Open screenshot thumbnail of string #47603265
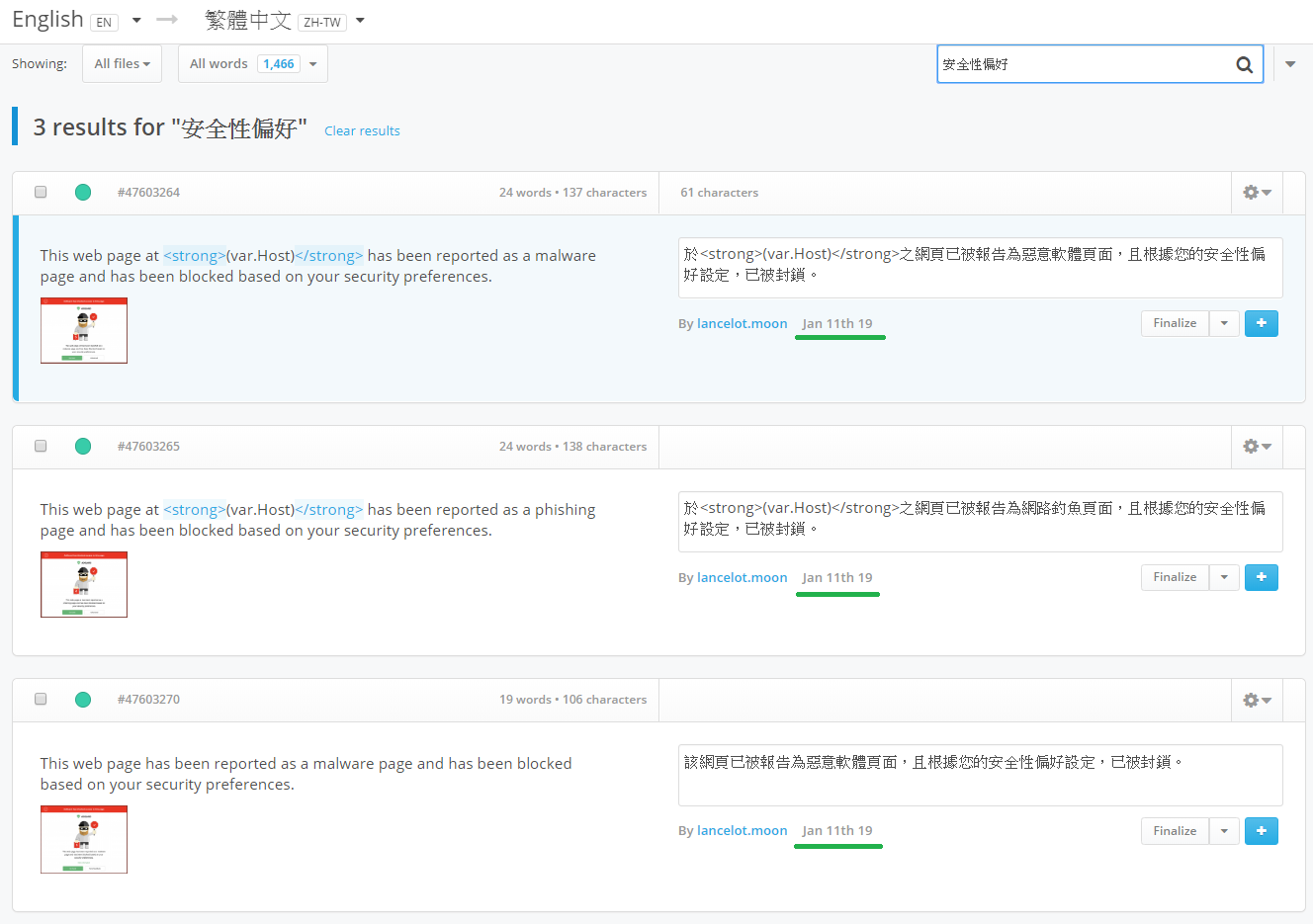1313x924 pixels. [x=84, y=585]
